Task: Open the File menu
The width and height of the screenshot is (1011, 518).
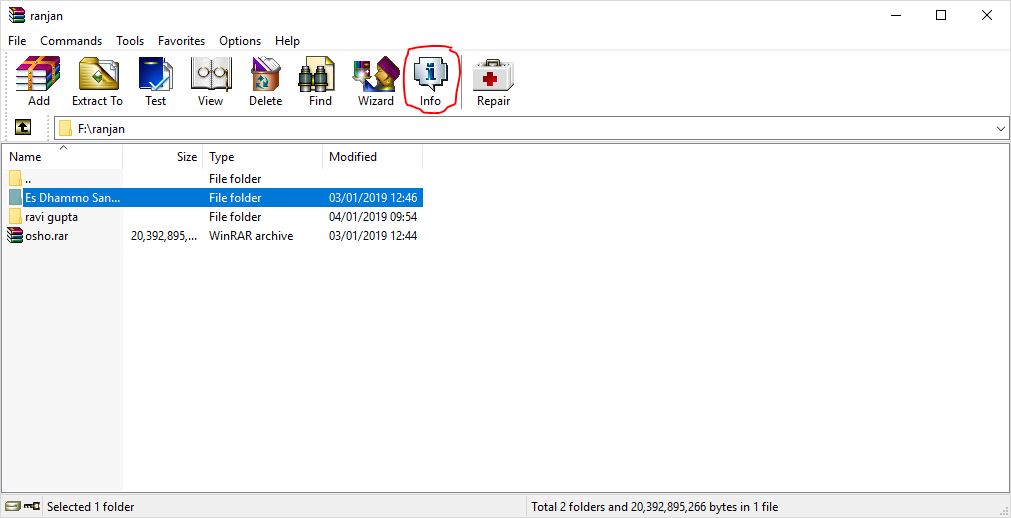Action: point(17,41)
